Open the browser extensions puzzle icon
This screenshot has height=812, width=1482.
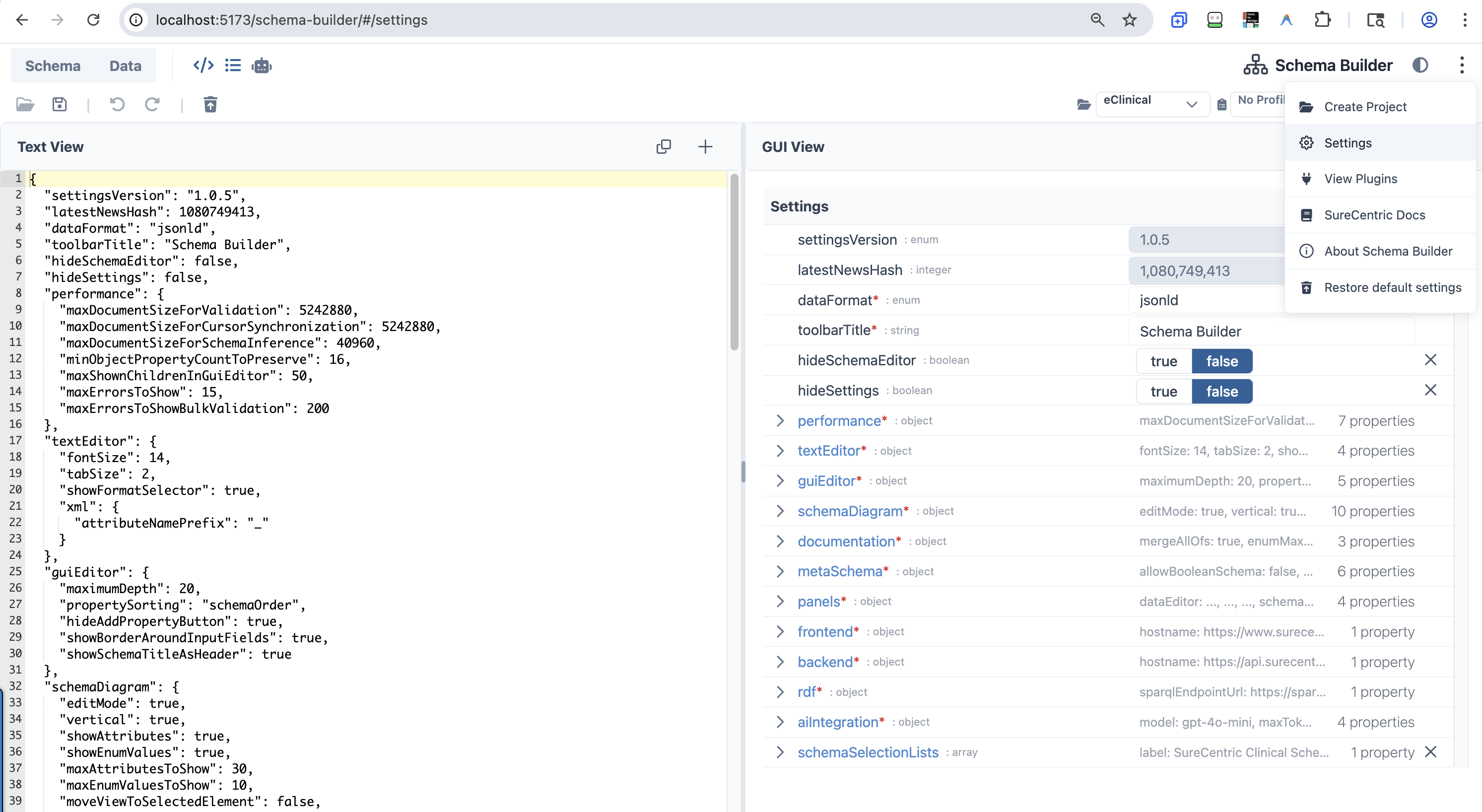click(1323, 20)
